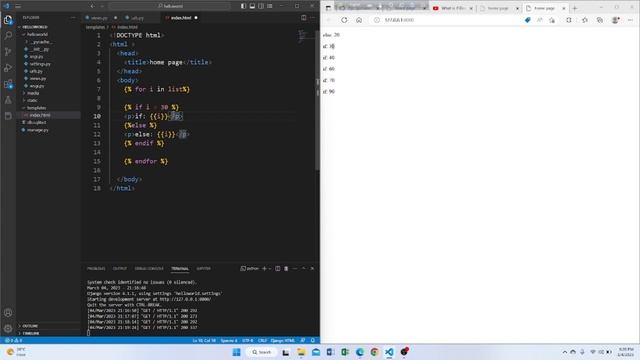Open the new terminal launch profile dropdown
Viewport: 640px width, 360px height.
(270, 269)
